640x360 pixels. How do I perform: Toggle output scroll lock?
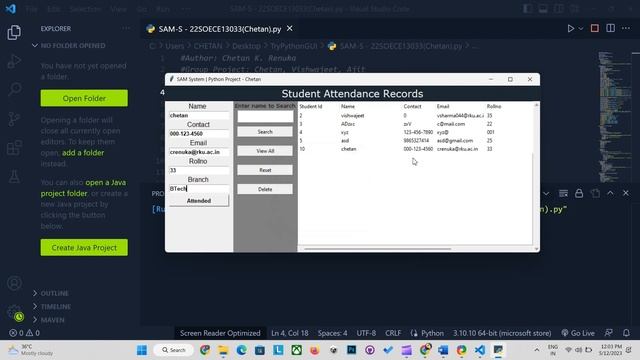click(x=579, y=193)
